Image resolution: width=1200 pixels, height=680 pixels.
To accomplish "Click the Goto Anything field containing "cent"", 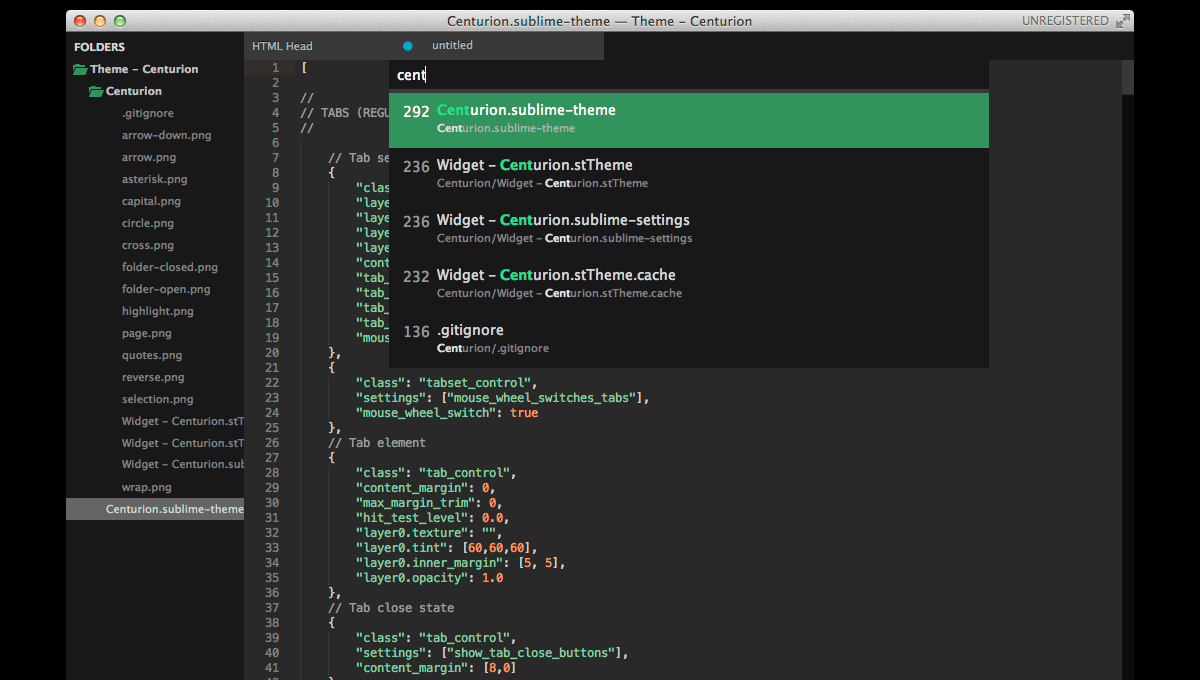I will [x=689, y=75].
